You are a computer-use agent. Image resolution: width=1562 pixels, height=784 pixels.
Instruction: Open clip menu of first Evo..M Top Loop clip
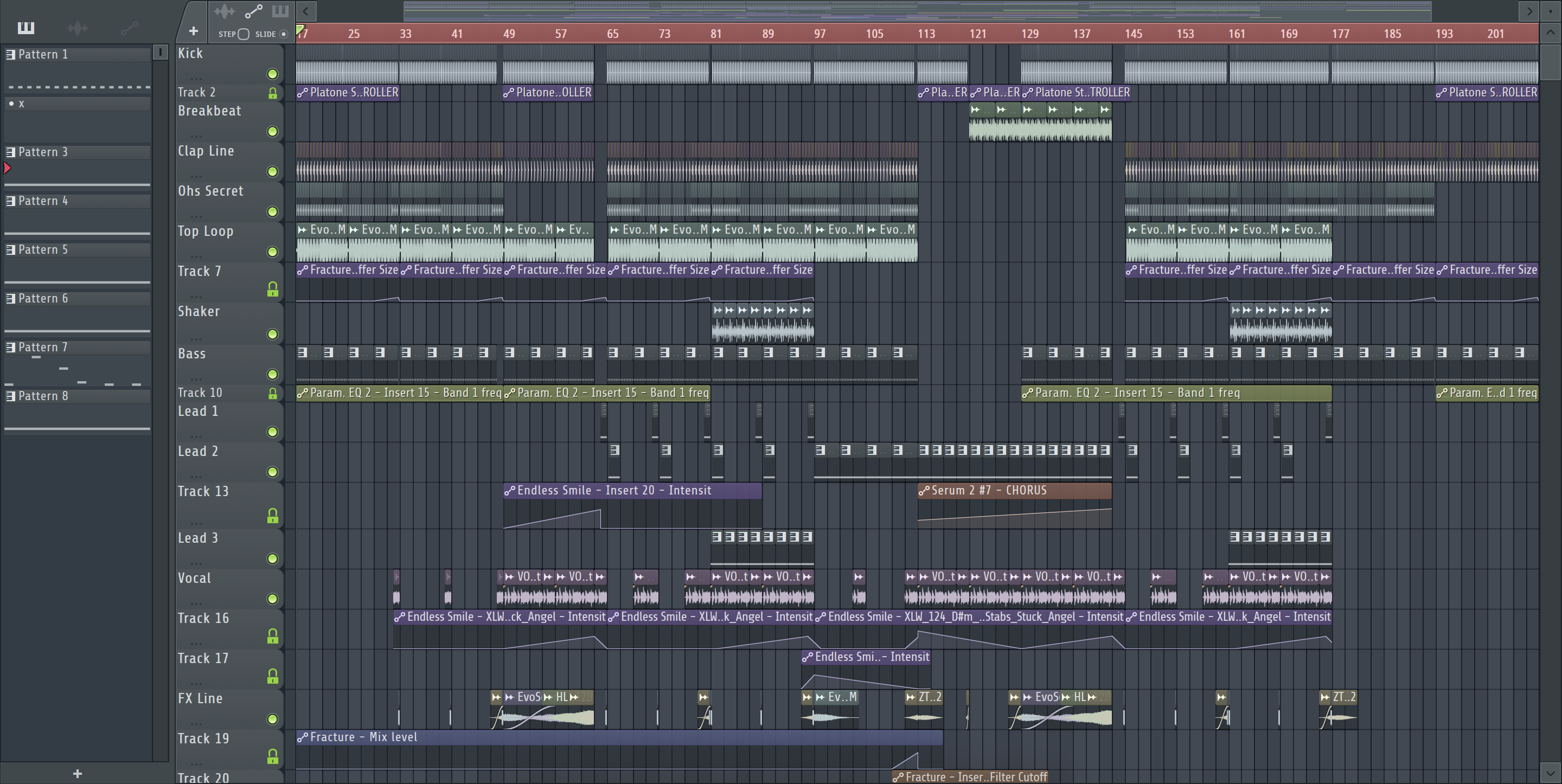tap(303, 230)
